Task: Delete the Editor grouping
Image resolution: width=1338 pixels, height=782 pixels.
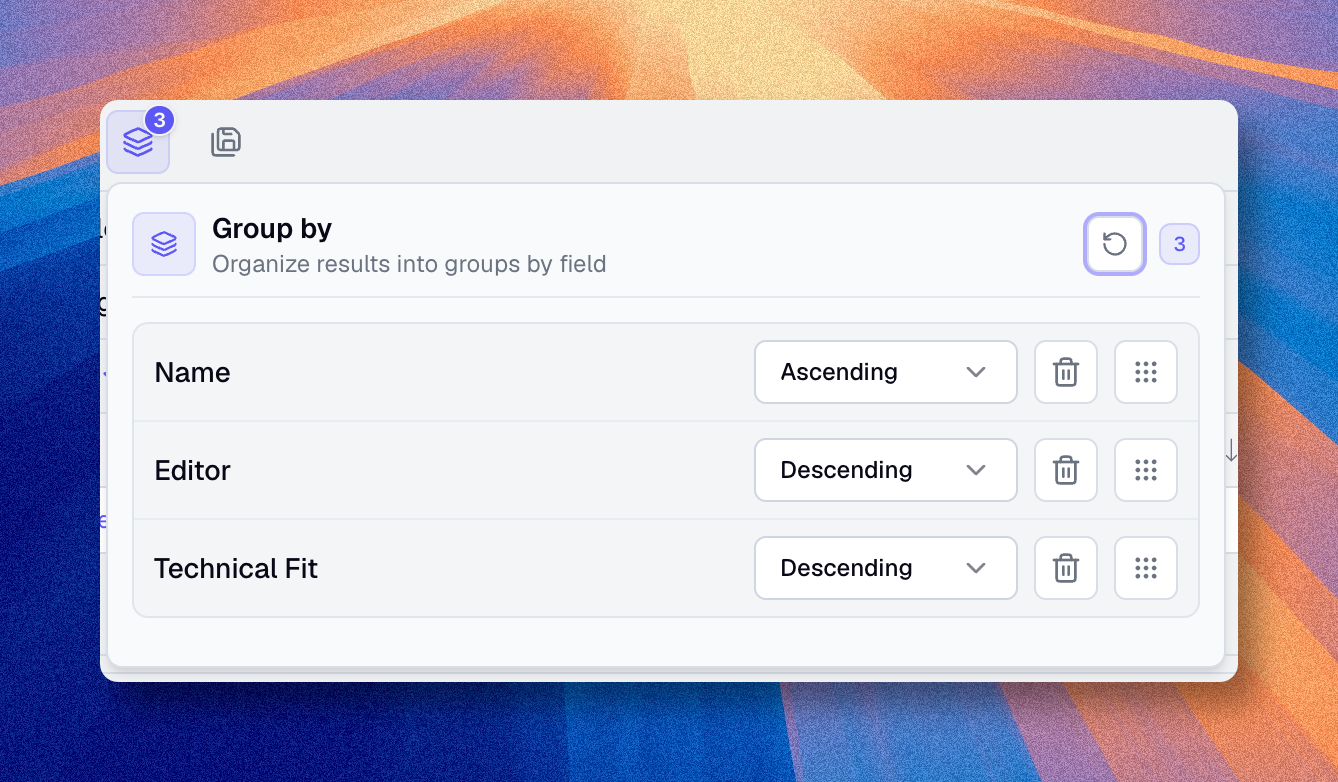Action: coord(1066,470)
